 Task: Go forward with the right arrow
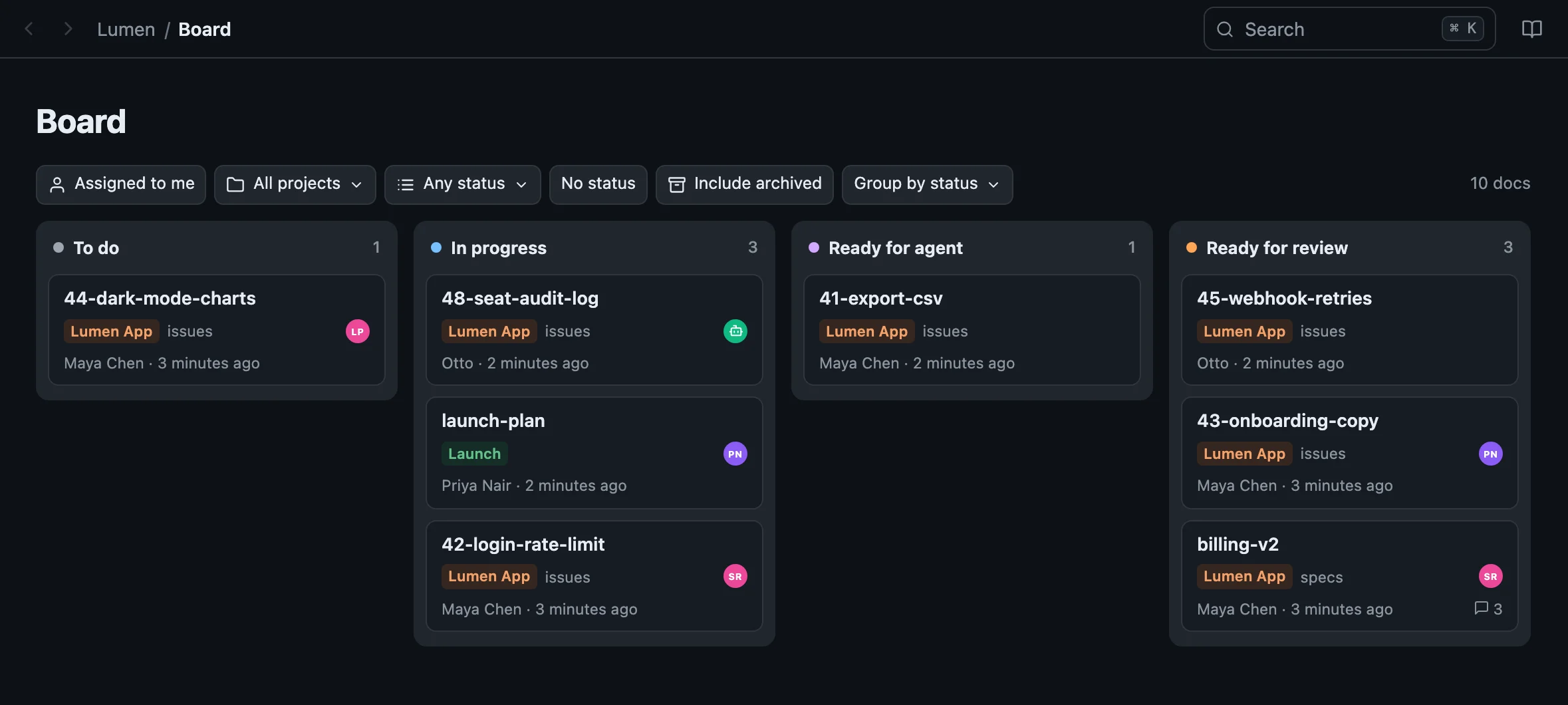tap(68, 29)
